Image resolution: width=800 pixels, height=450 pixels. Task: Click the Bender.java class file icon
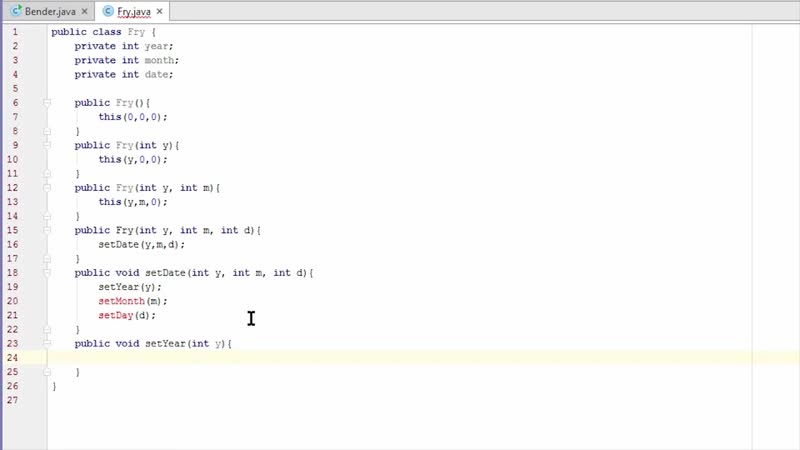(16, 11)
